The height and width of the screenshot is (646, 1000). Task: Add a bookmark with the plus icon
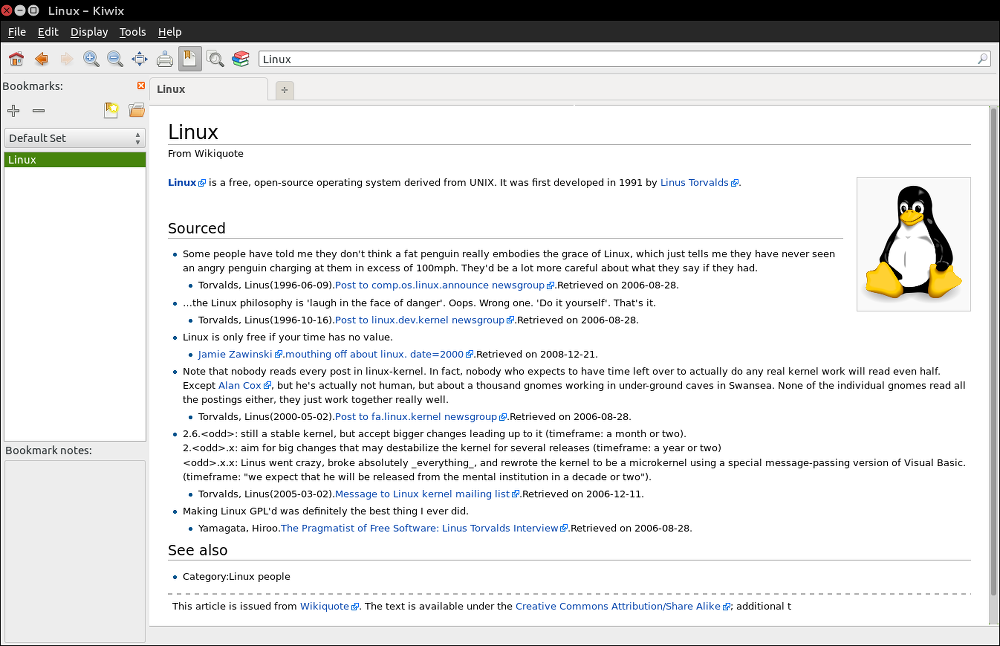tap(14, 110)
